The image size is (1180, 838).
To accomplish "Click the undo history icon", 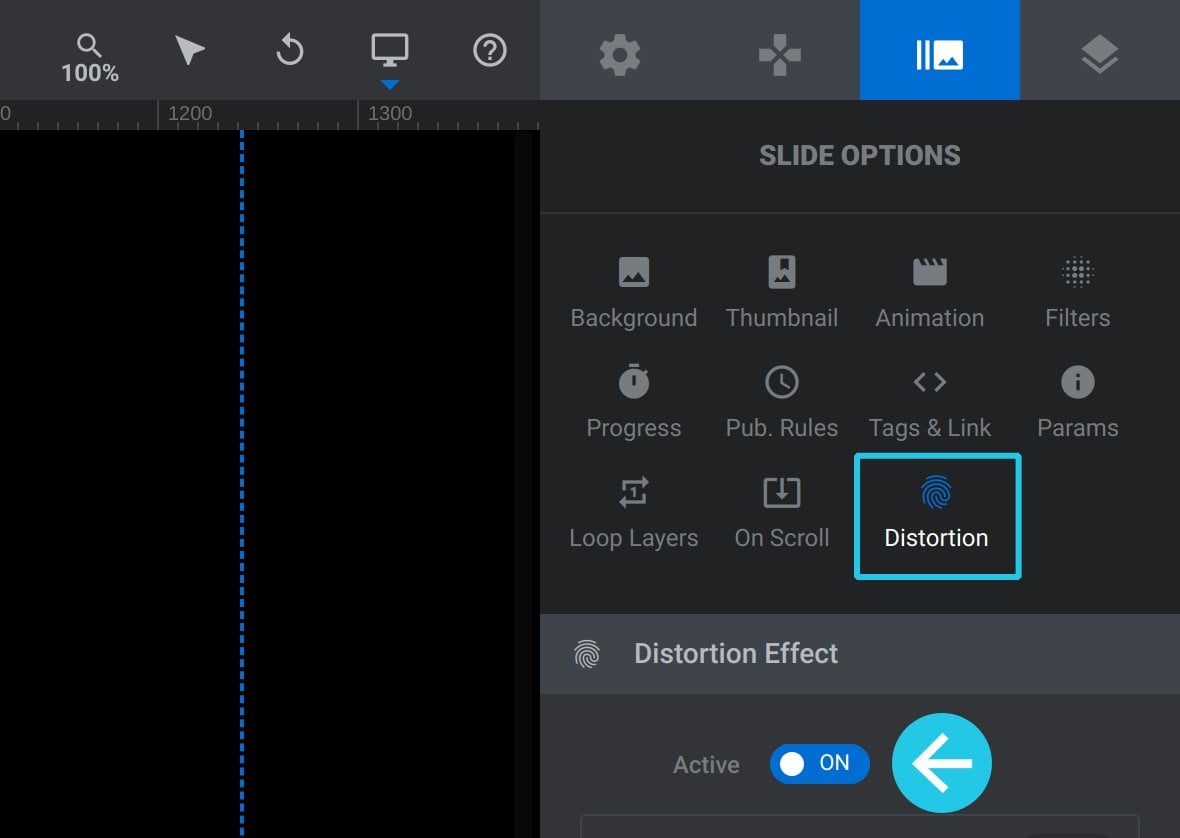I will pyautogui.click(x=290, y=50).
